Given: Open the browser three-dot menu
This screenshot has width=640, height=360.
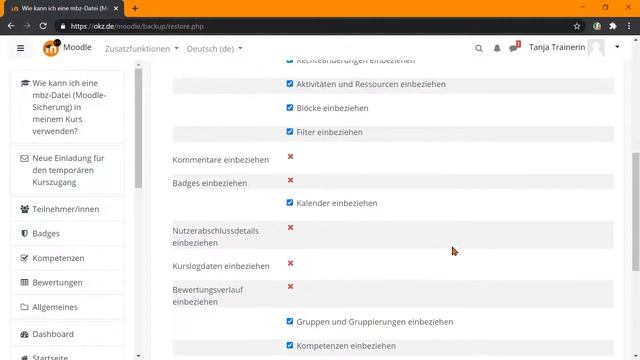Looking at the screenshot, I should pos(629,26).
